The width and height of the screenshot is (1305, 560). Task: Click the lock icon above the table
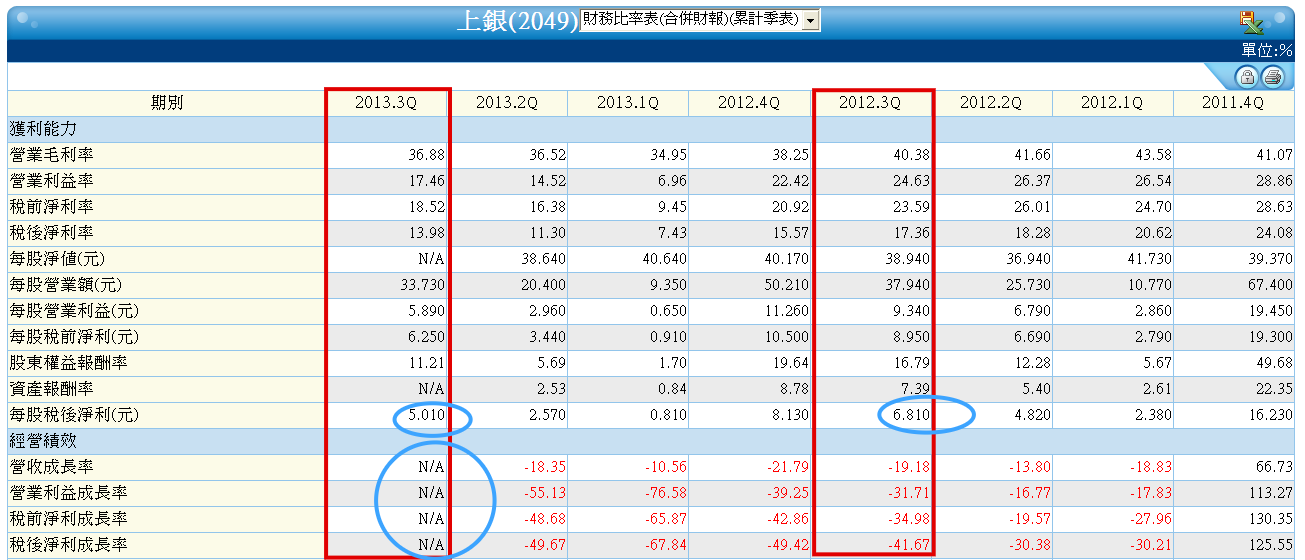1247,77
